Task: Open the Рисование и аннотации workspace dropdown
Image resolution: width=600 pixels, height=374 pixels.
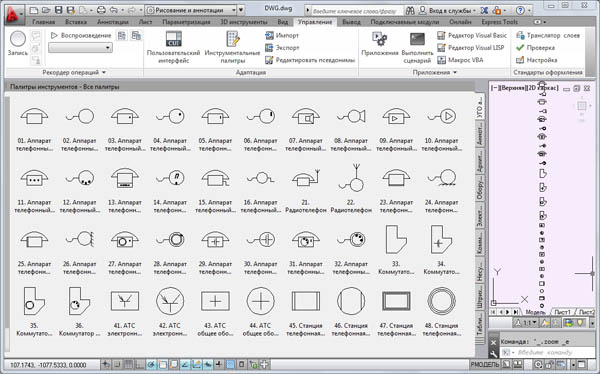Action: coord(191,10)
